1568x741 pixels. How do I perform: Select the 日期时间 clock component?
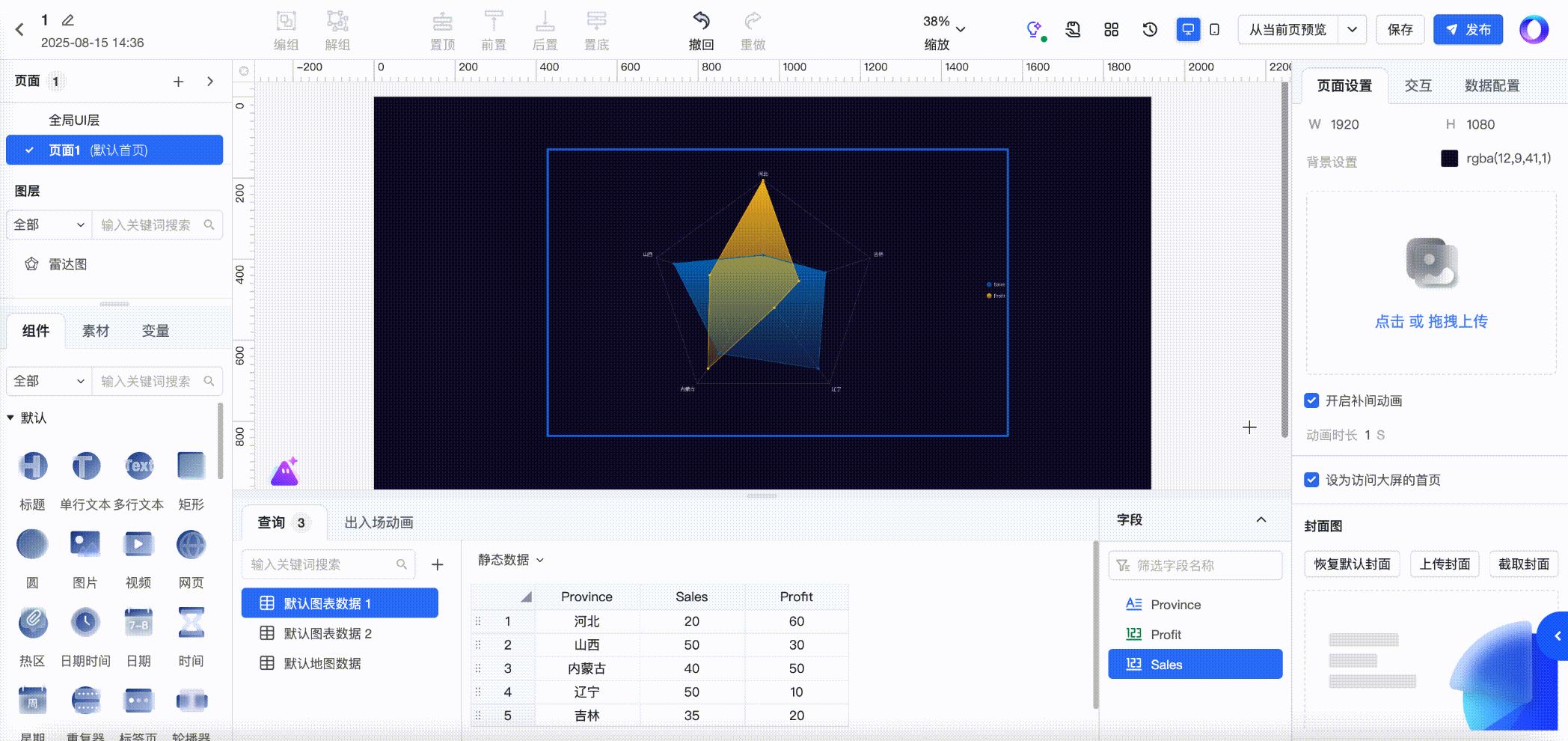pyautogui.click(x=85, y=623)
